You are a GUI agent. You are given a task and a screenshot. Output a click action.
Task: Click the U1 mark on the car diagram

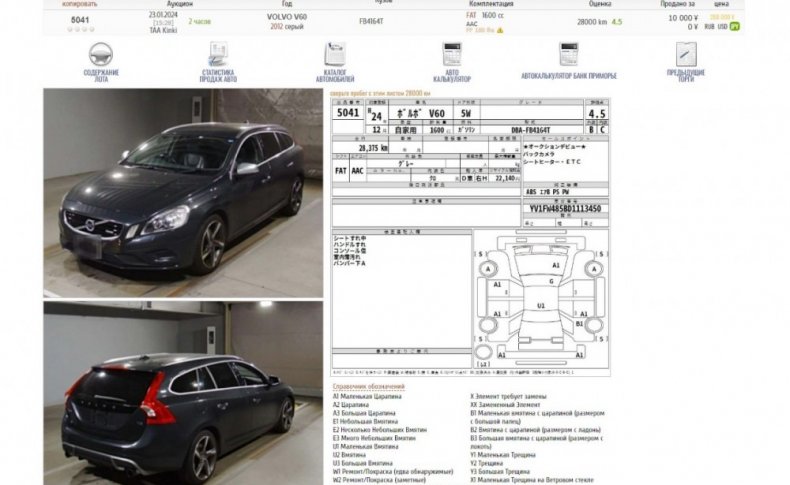pos(541,306)
